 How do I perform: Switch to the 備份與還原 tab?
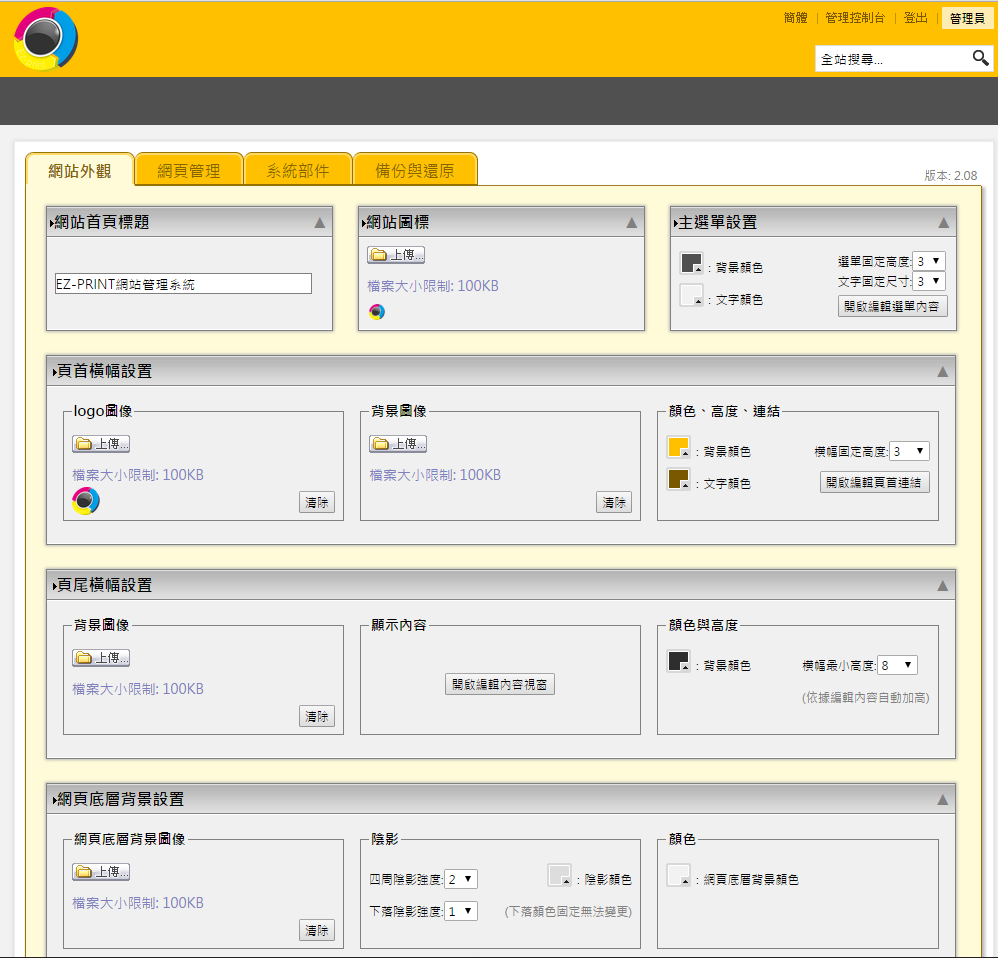tap(415, 171)
